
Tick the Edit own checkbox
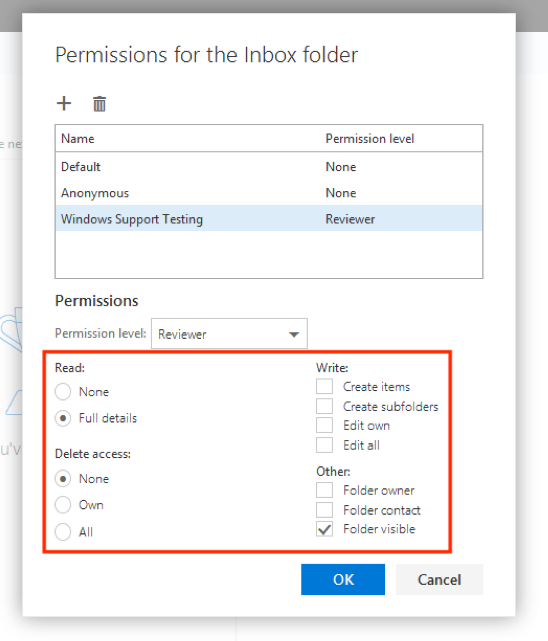[324, 425]
